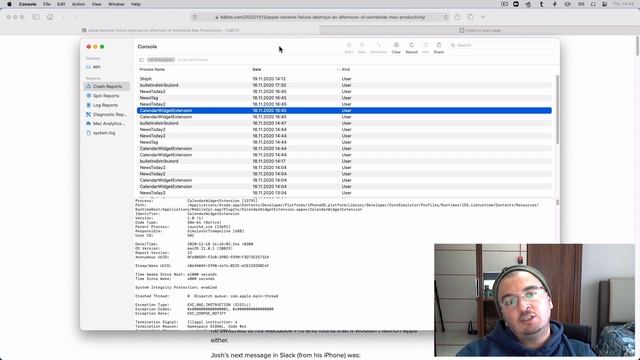The height and width of the screenshot is (360, 640).
Task: Open the Edit menu
Action: (x=61, y=4)
